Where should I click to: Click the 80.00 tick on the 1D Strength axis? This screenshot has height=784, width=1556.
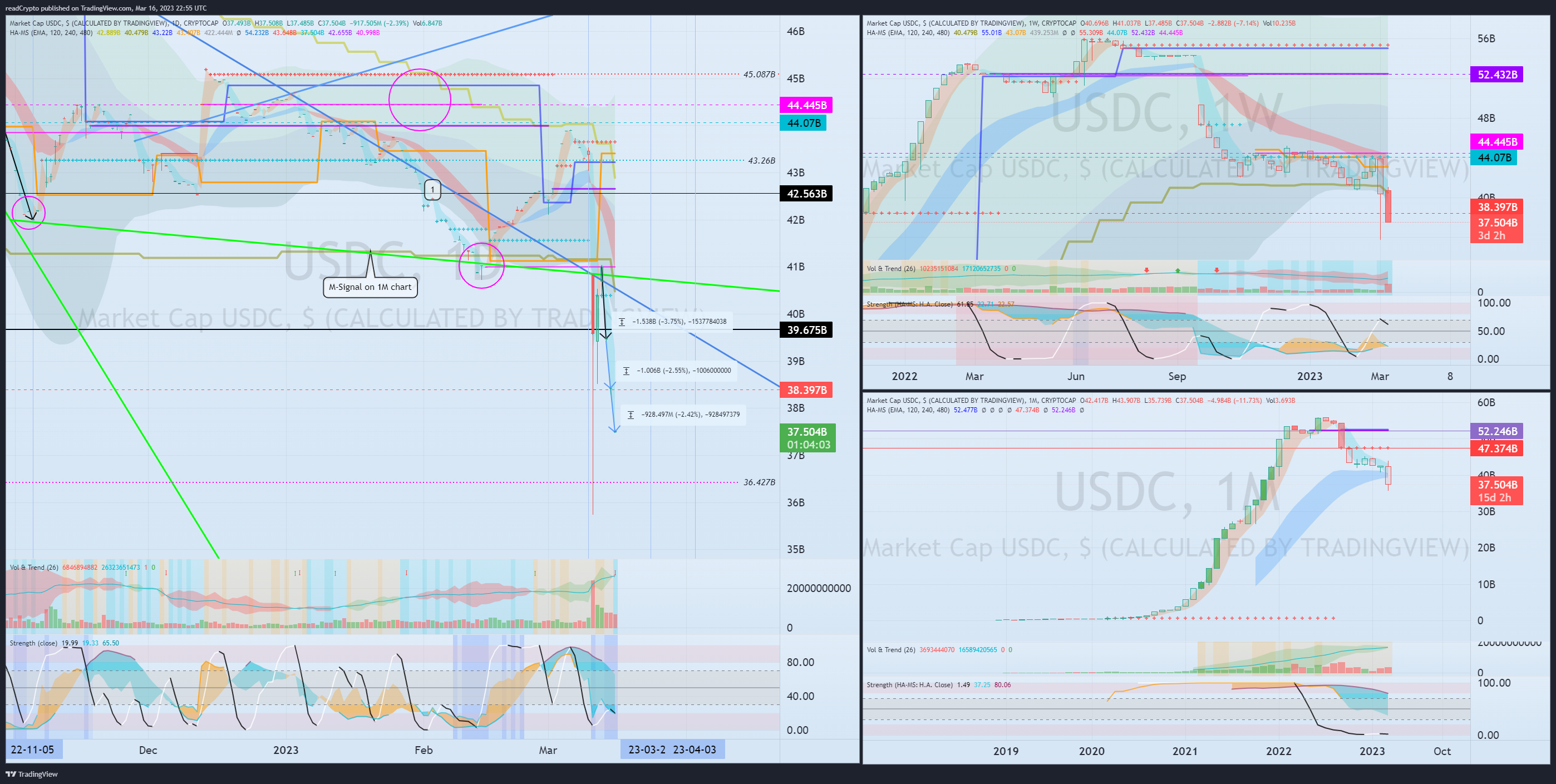(800, 662)
